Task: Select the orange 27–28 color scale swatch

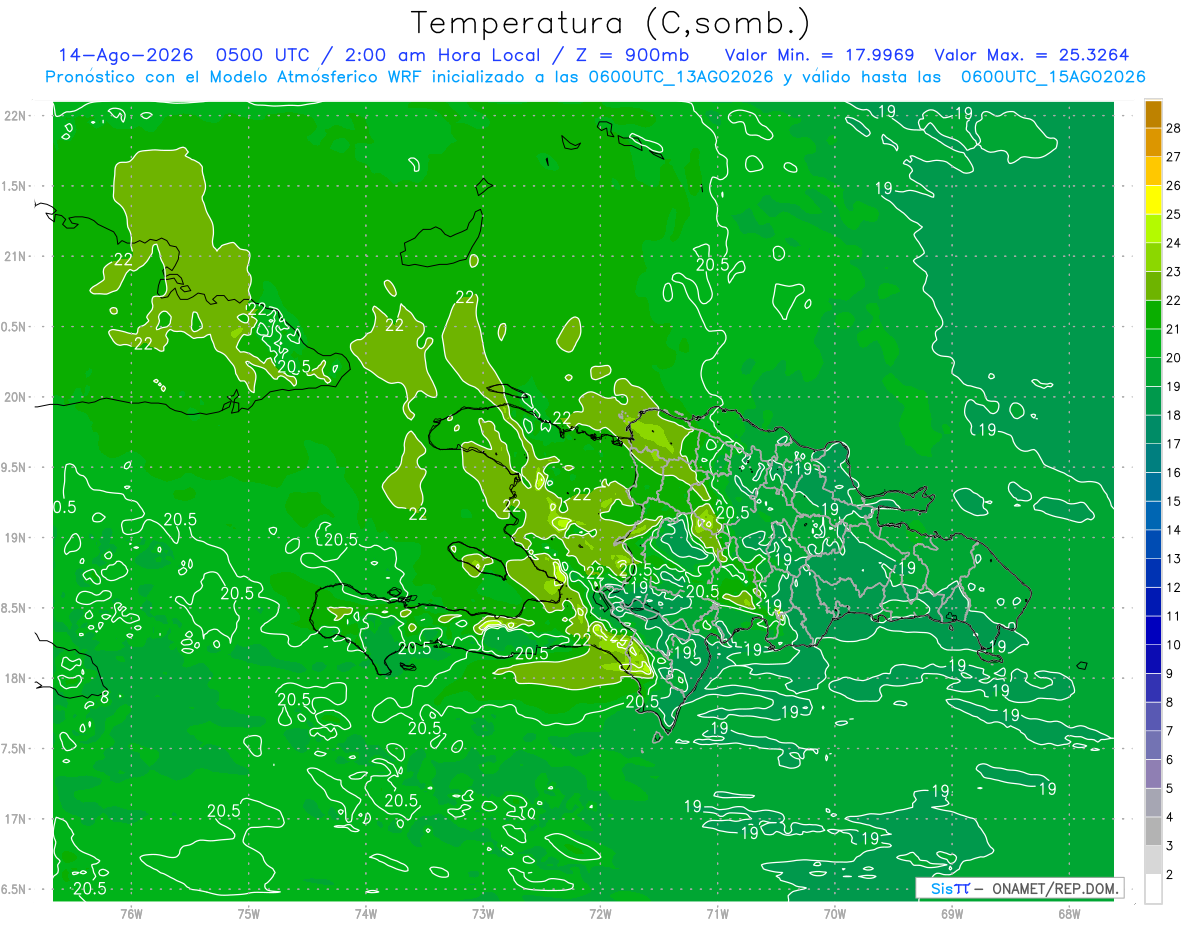Action: click(1153, 142)
